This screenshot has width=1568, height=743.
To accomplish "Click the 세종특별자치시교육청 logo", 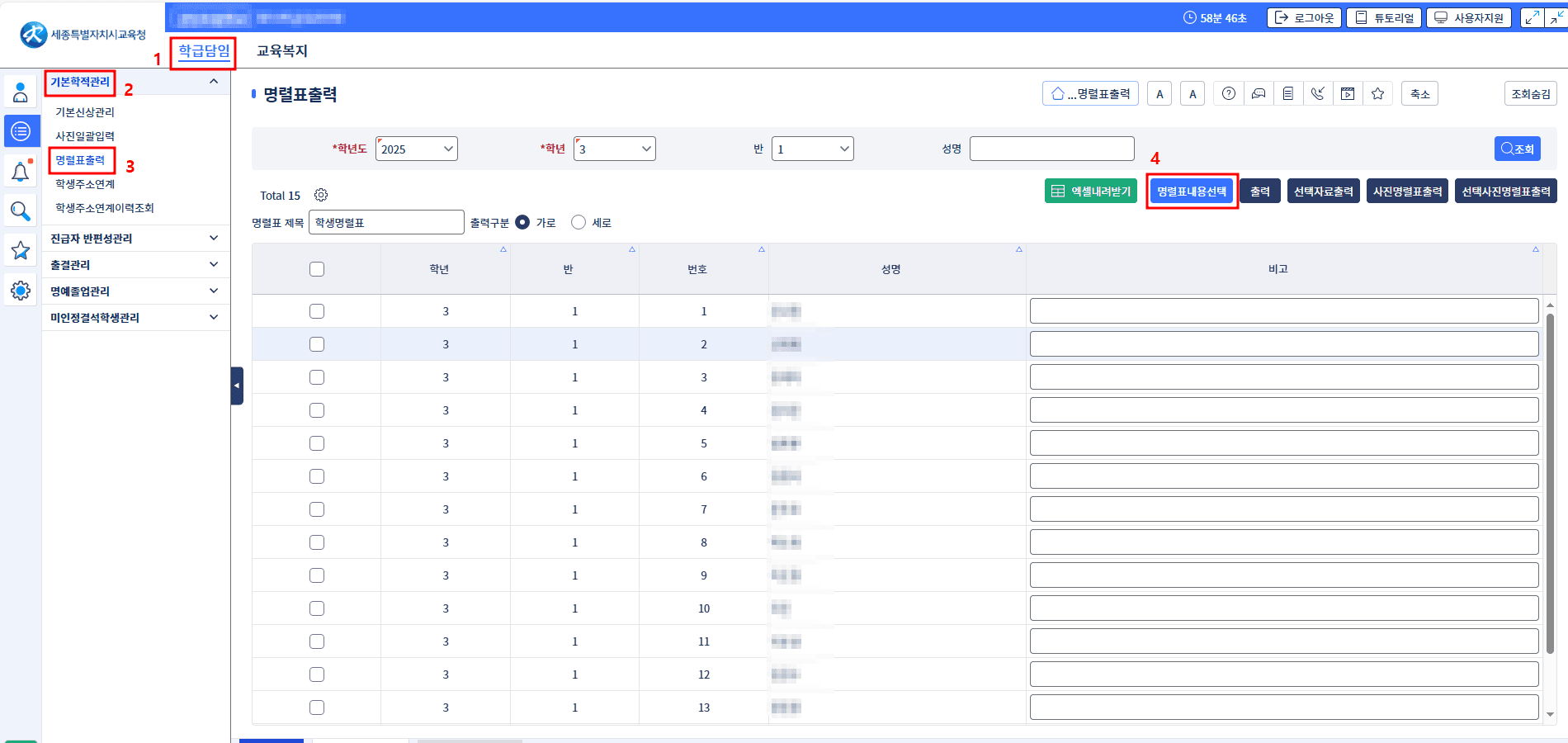I will tap(83, 35).
